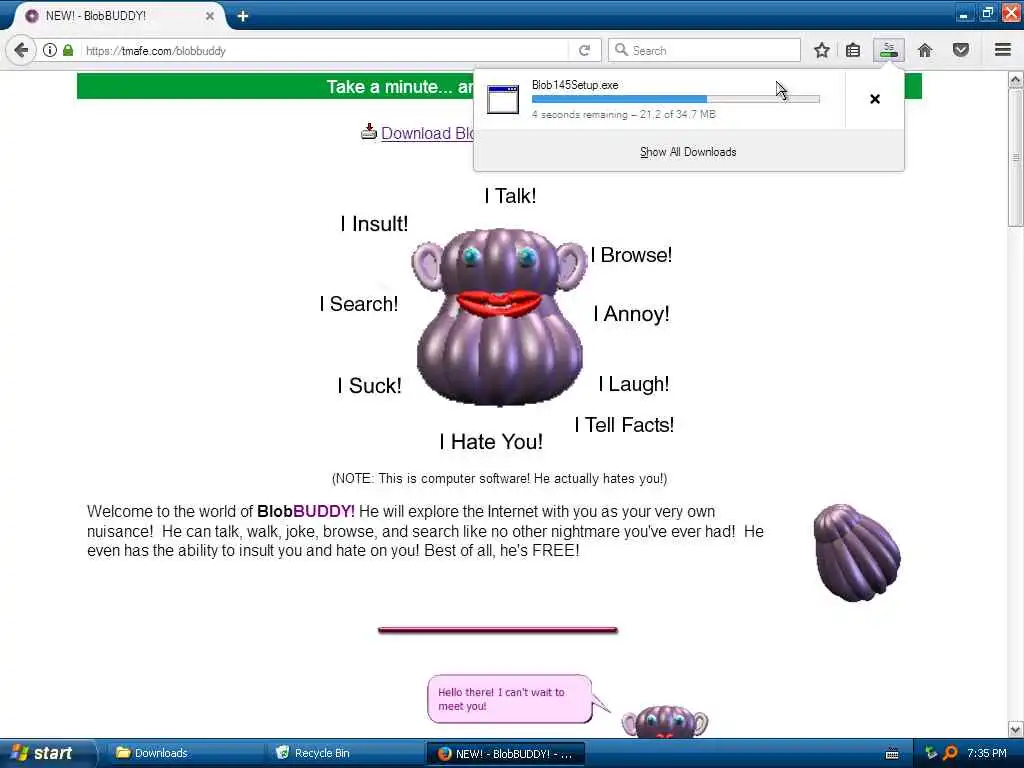
Task: Click the I Insult! text
Action: 374,224
